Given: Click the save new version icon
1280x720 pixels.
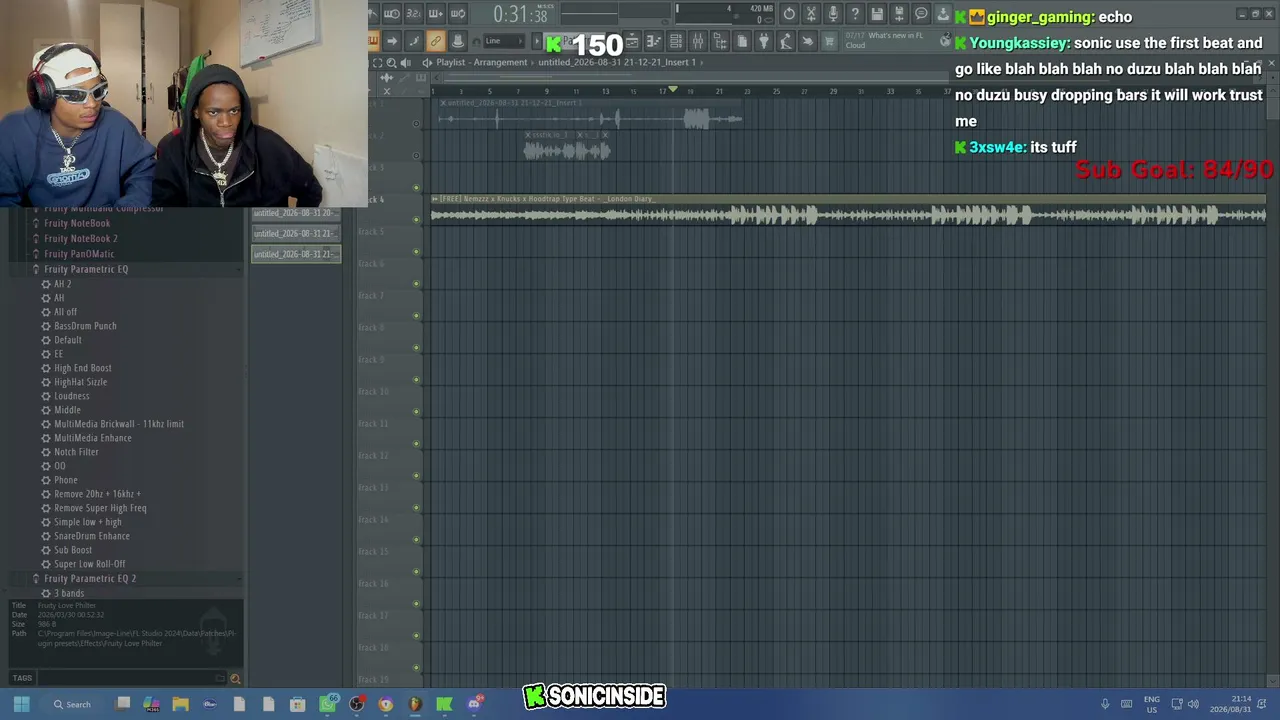Looking at the screenshot, I should pos(899,13).
